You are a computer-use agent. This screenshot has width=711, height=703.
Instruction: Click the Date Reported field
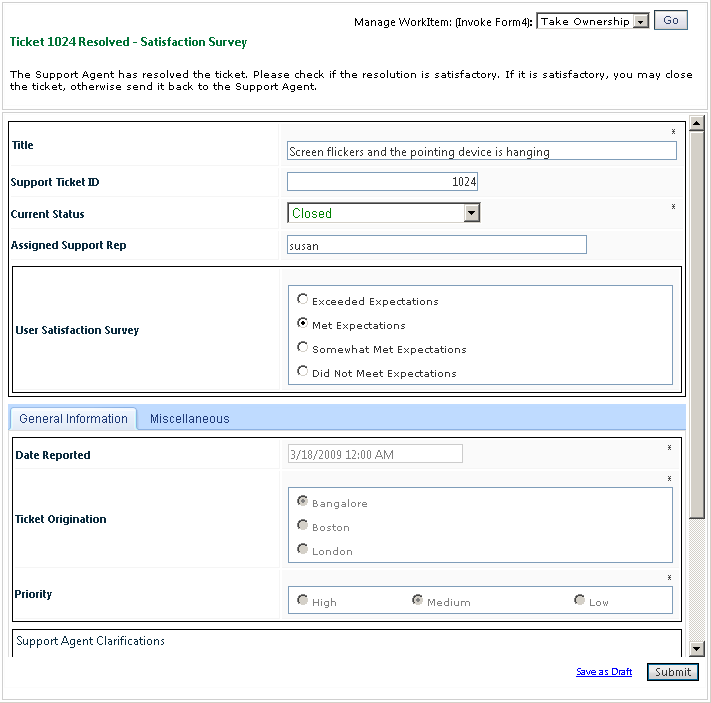pyautogui.click(x=375, y=454)
